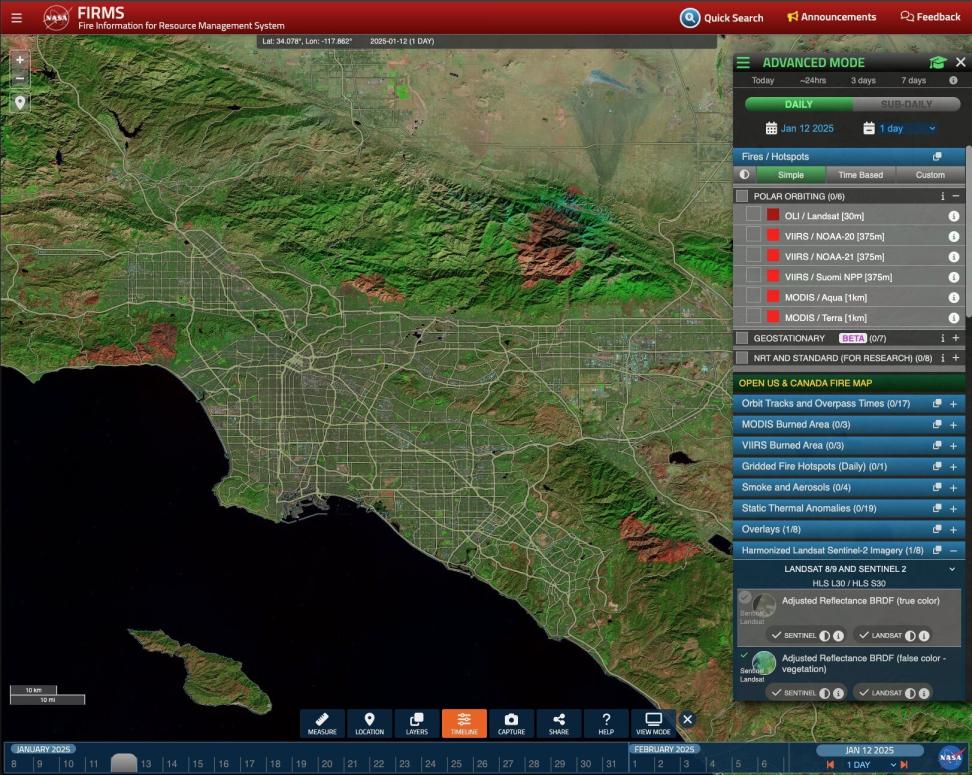Expand the GEOSTATIONARY group
Viewport: 972px width, 775px height.
[x=956, y=338]
